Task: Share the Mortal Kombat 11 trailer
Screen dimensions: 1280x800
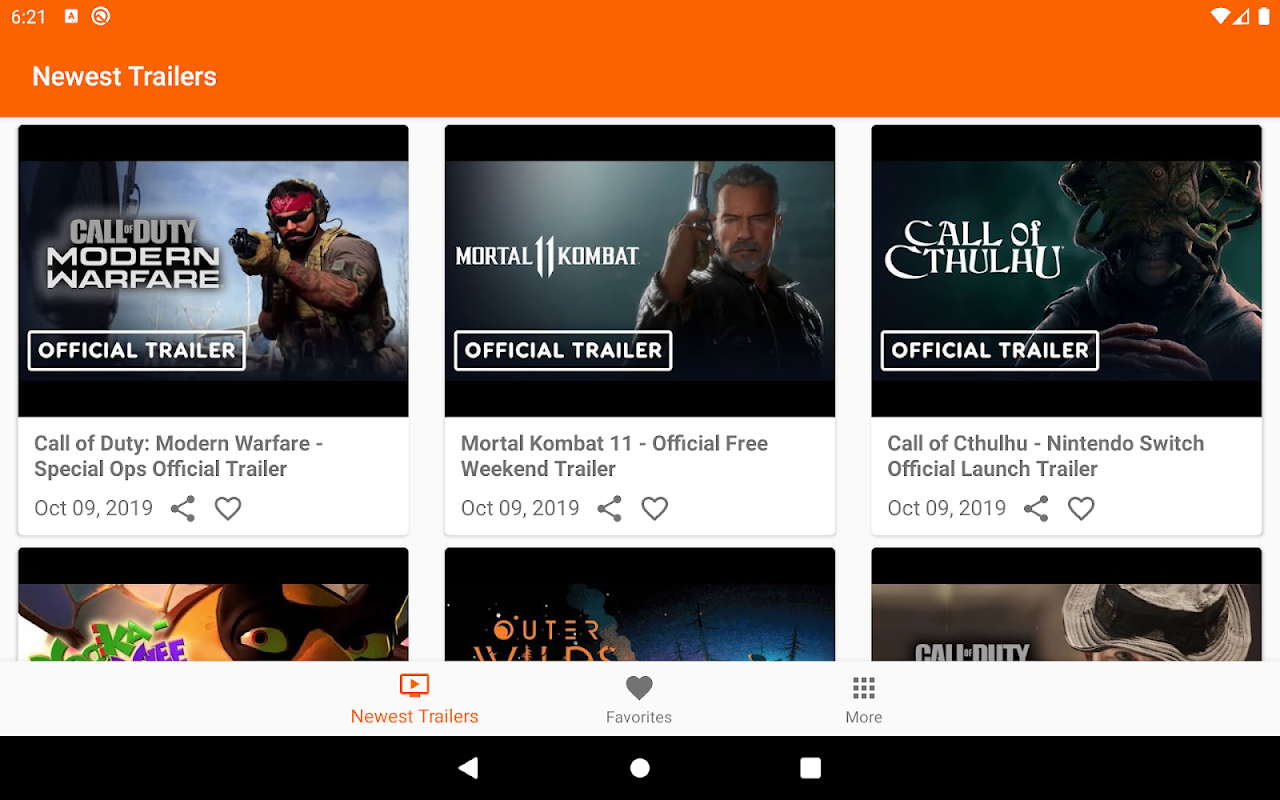Action: tap(609, 509)
